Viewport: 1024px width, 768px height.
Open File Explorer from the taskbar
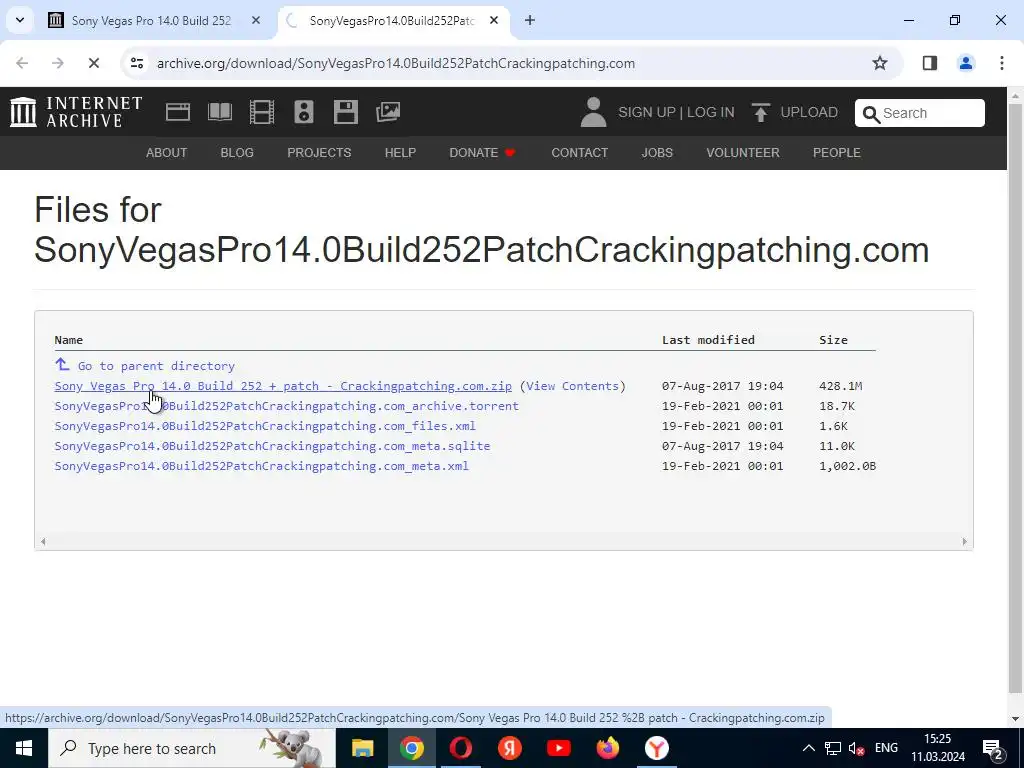pos(362,748)
